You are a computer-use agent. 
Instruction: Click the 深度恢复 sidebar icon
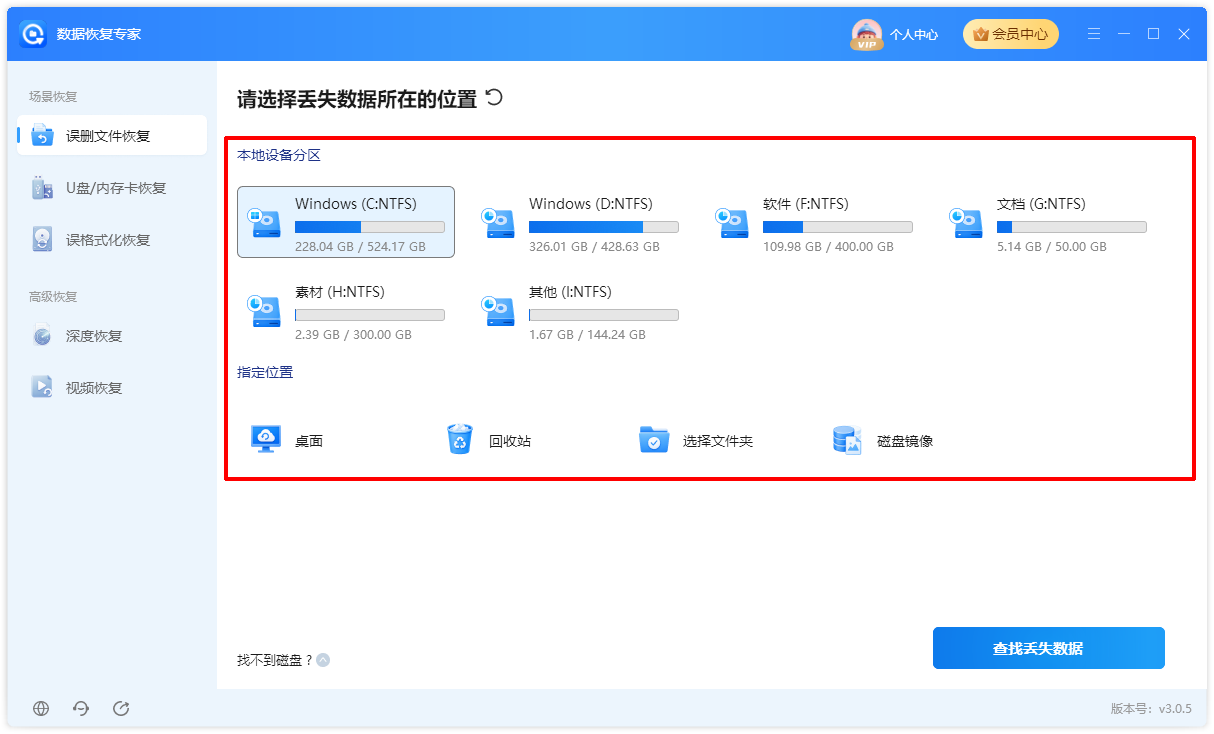pyautogui.click(x=42, y=336)
